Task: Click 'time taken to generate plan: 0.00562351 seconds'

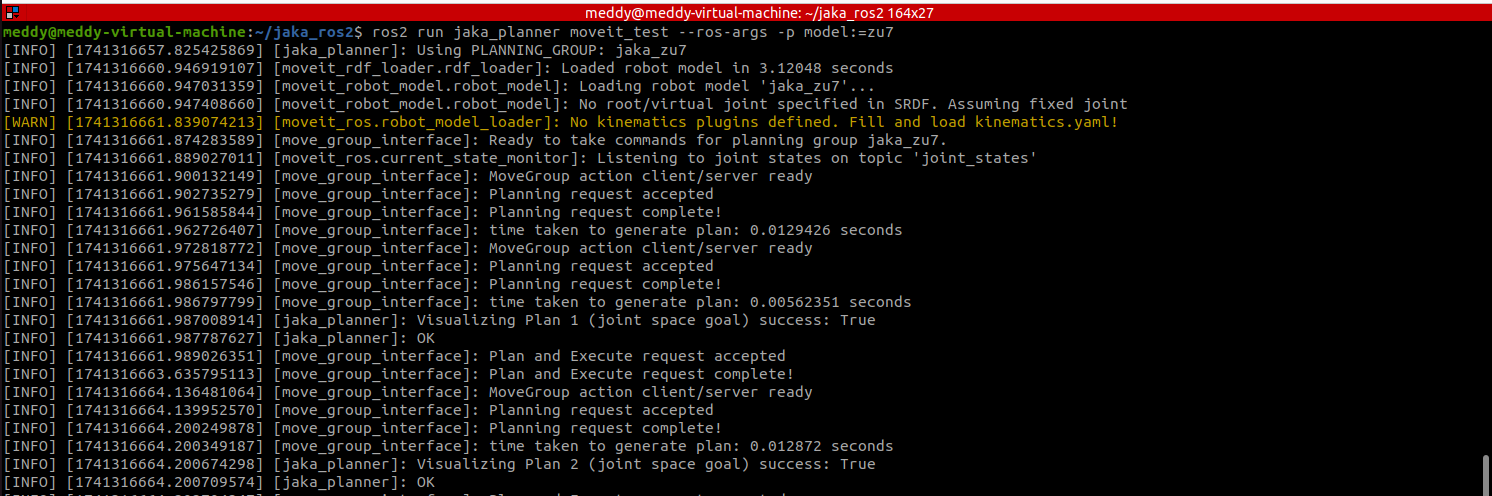Action: pyautogui.click(x=699, y=302)
